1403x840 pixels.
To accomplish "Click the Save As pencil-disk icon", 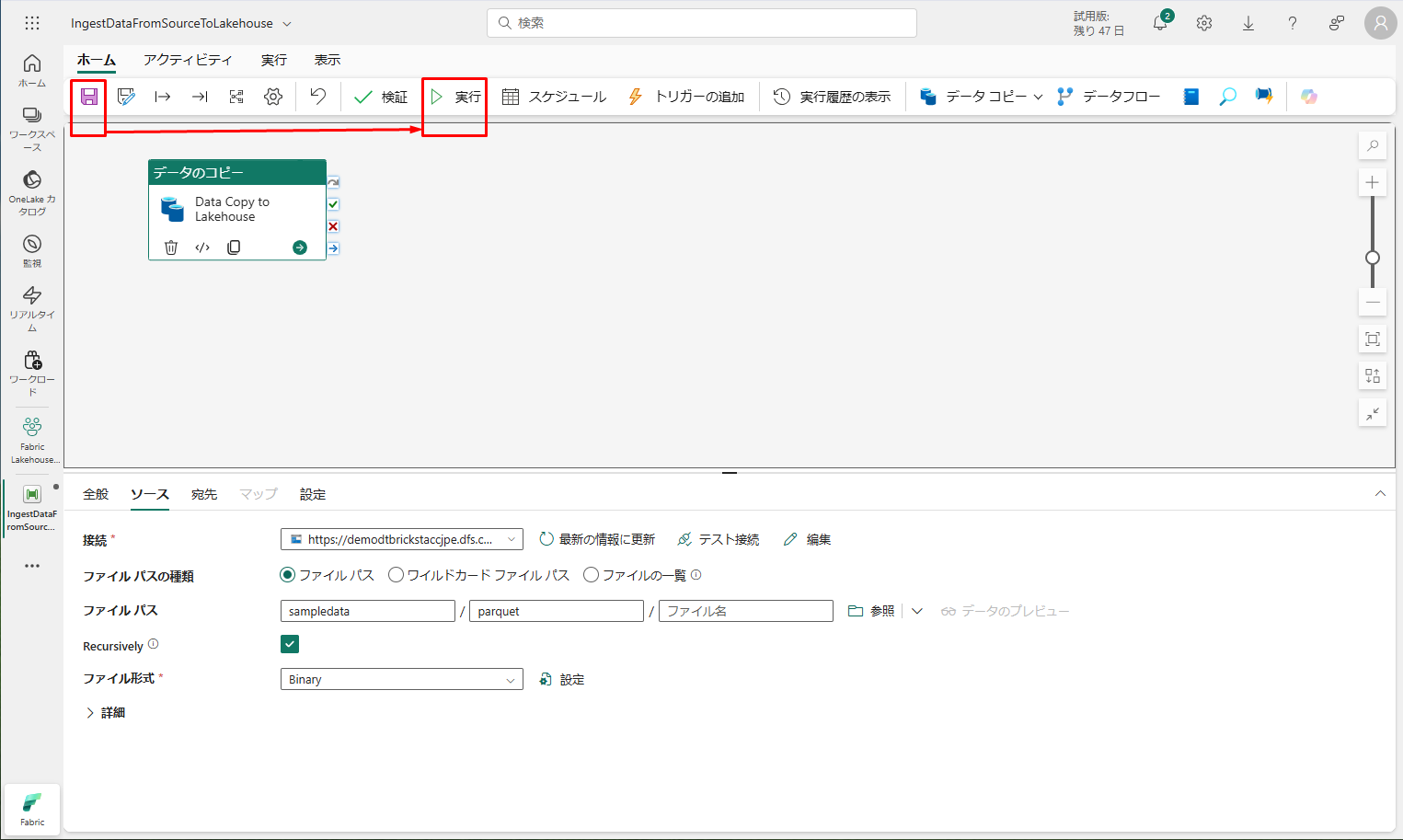I will tap(126, 97).
